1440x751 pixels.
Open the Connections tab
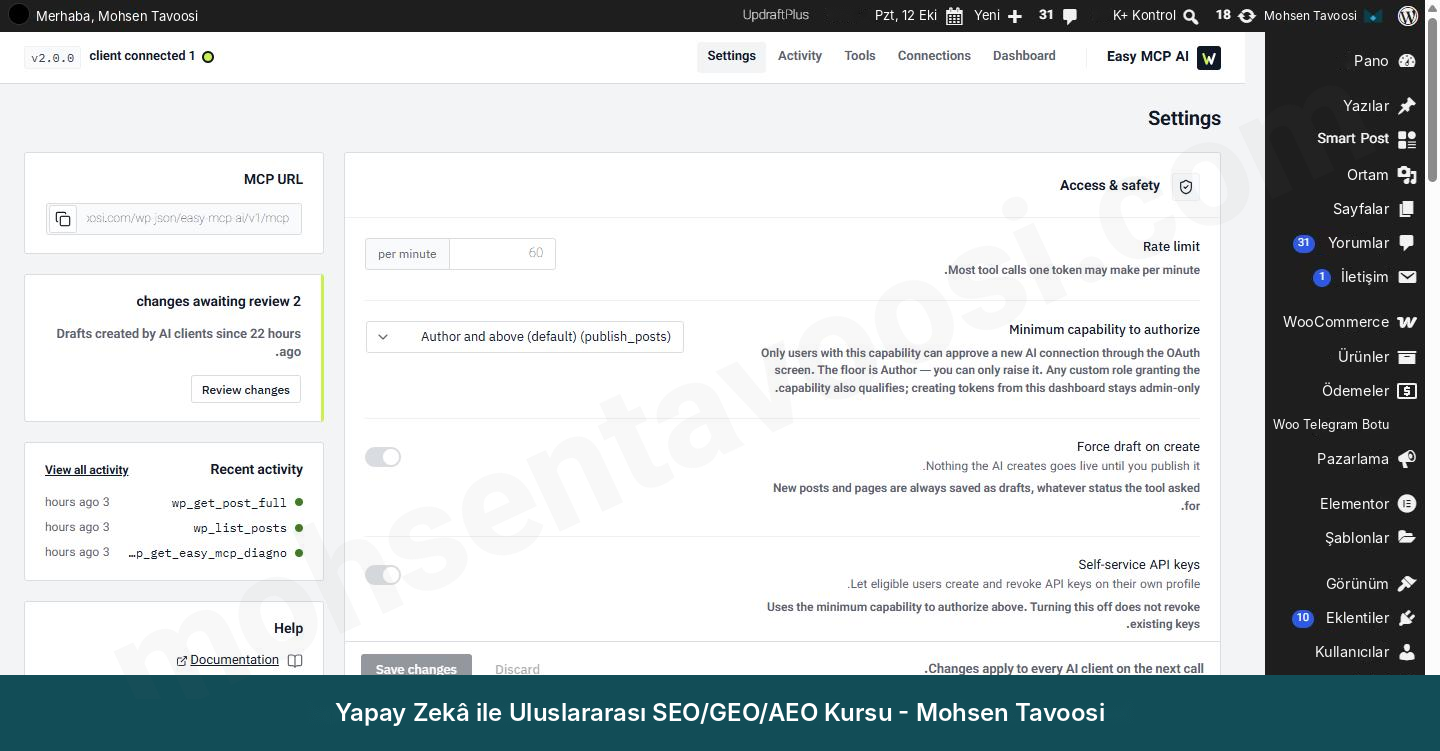pyautogui.click(x=934, y=56)
